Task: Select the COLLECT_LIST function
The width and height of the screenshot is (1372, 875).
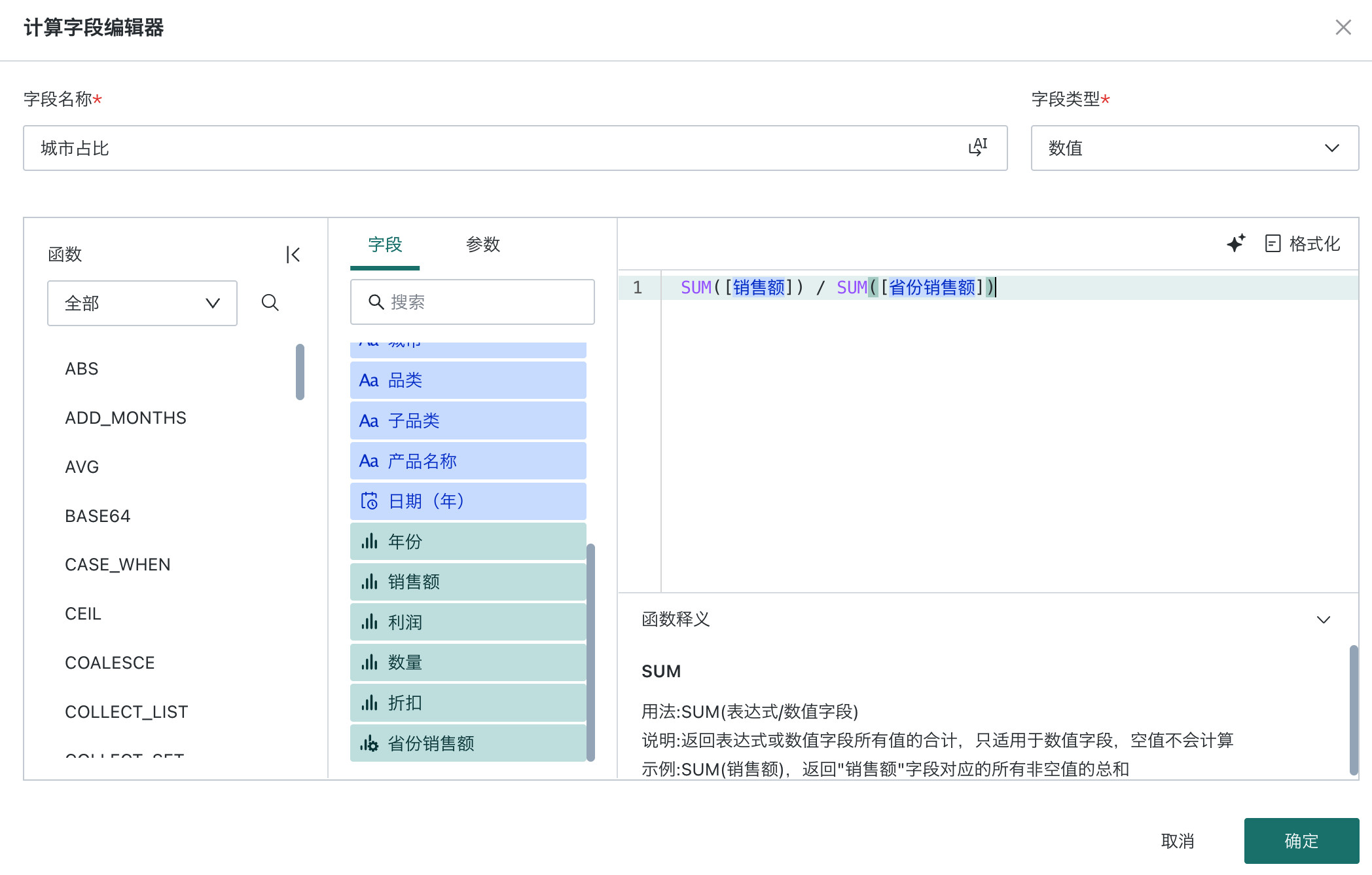Action: coord(126,712)
